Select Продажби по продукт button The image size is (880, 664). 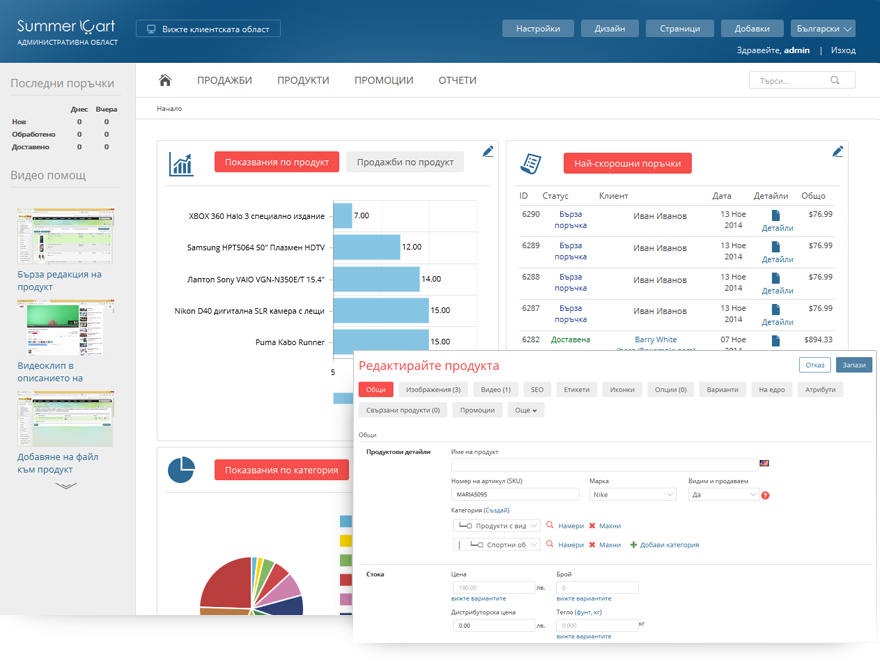(x=405, y=162)
